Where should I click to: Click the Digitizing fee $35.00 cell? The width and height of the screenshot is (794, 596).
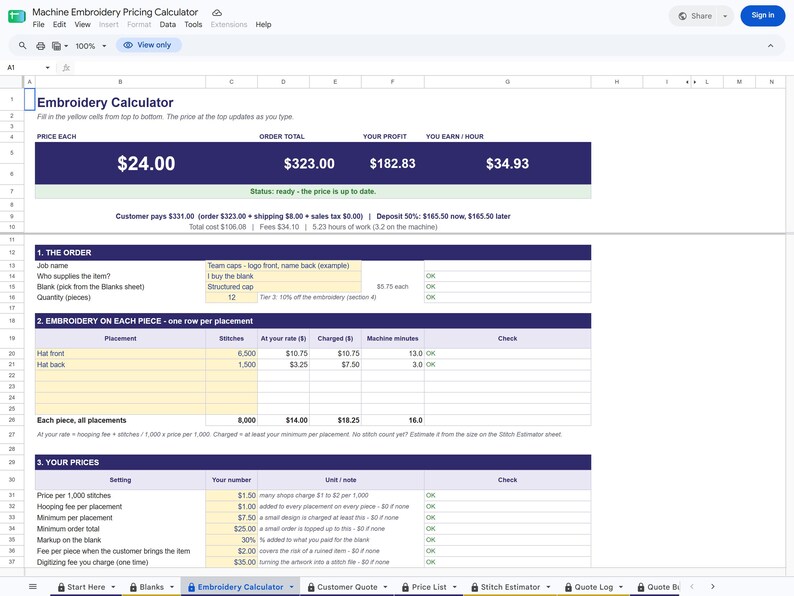tap(231, 562)
